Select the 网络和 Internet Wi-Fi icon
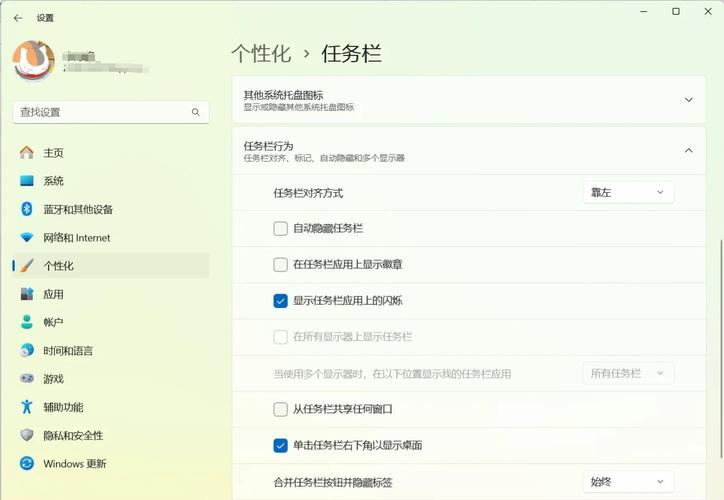The width and height of the screenshot is (724, 500). pyautogui.click(x=26, y=238)
